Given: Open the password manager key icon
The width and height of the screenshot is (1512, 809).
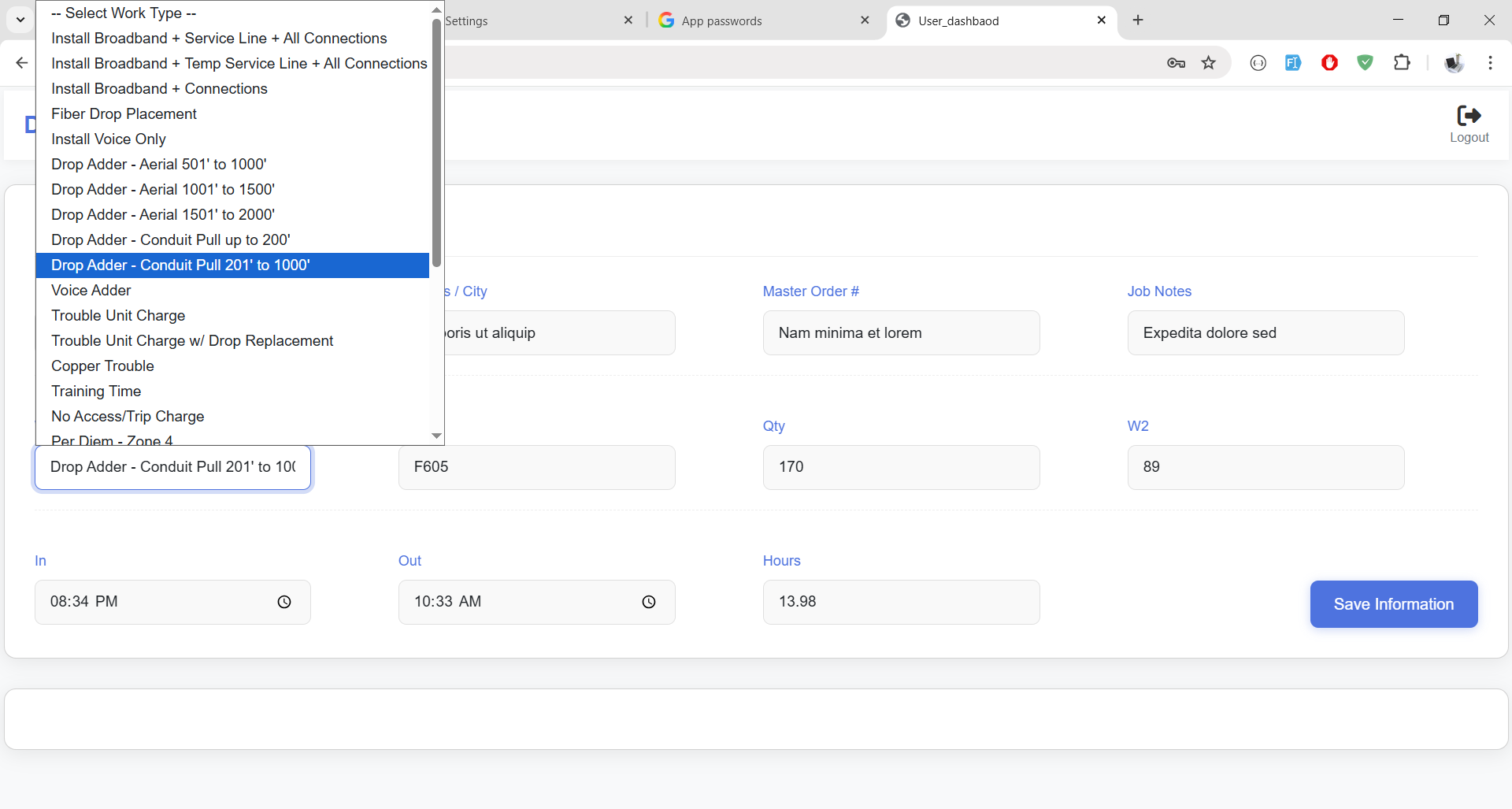Looking at the screenshot, I should (1176, 63).
